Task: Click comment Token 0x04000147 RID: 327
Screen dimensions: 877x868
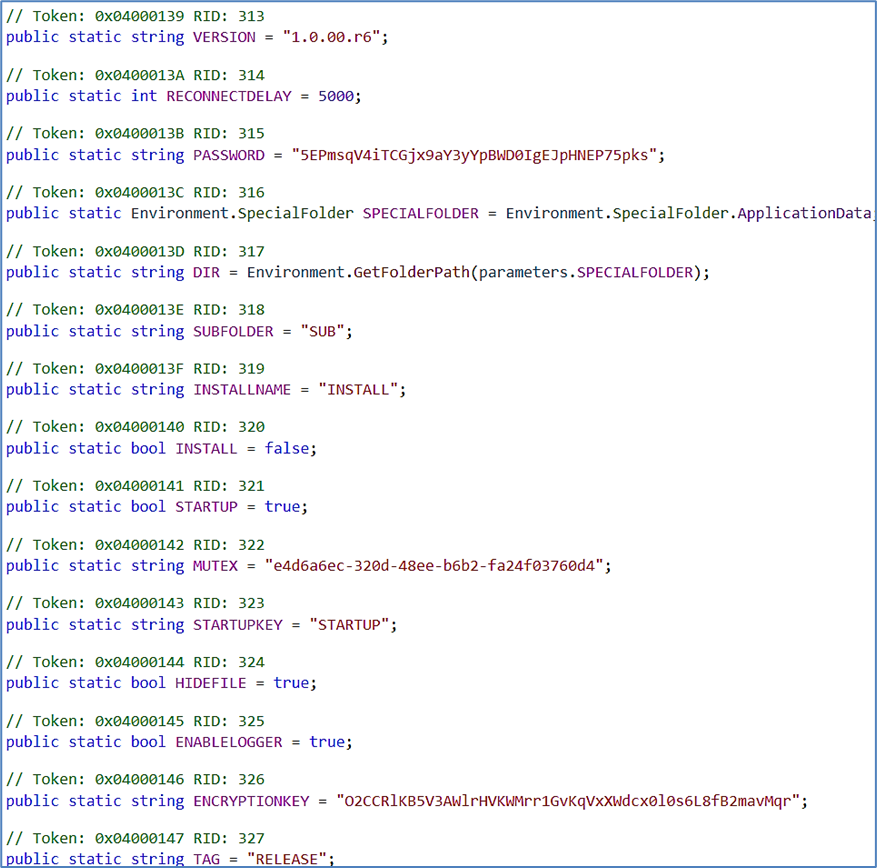Action: 135,838
